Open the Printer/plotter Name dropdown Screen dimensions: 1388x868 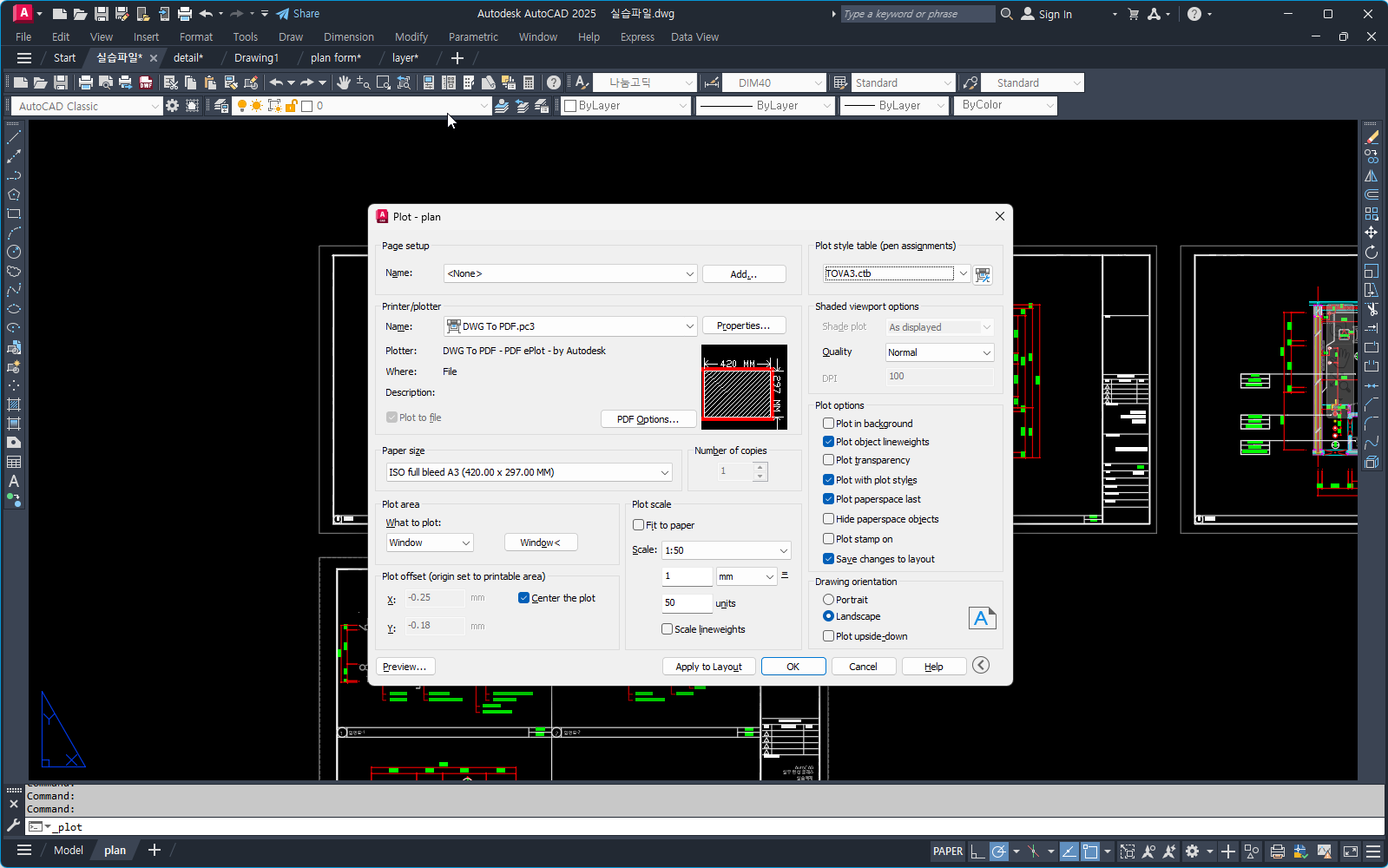570,326
